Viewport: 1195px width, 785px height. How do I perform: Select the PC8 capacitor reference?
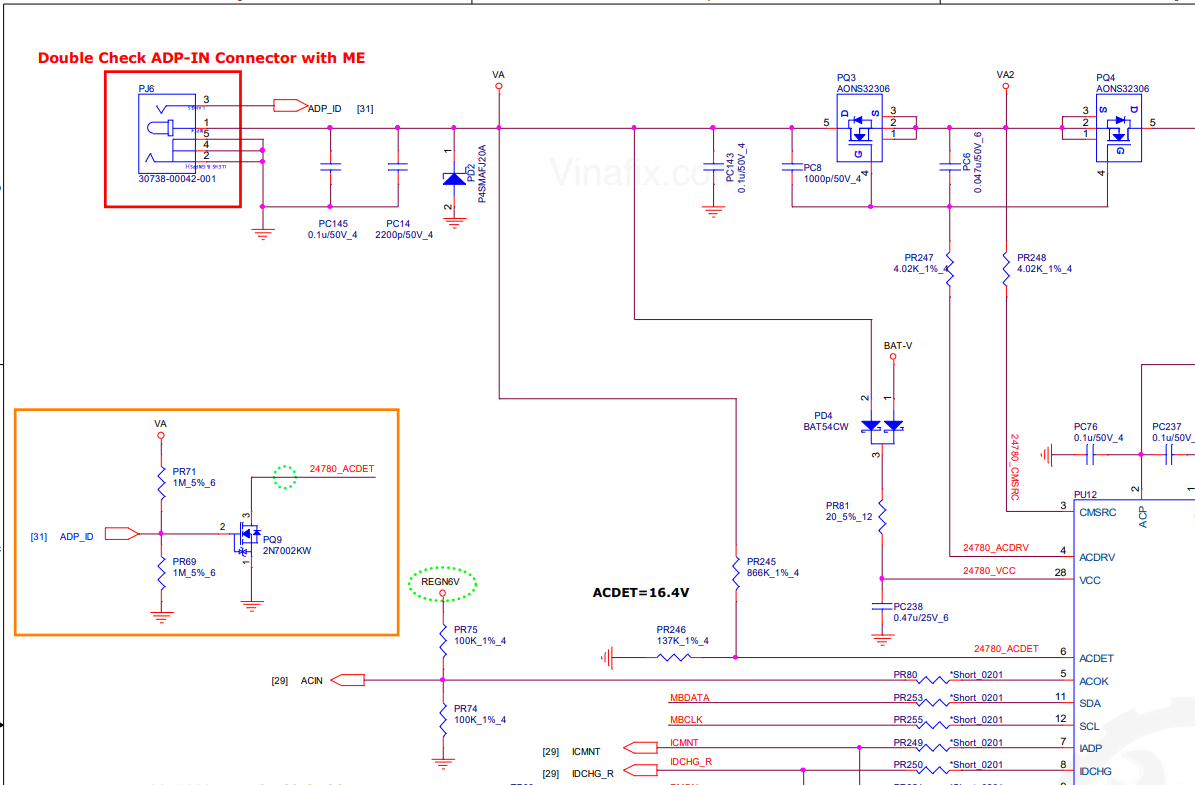pyautogui.click(x=812, y=168)
